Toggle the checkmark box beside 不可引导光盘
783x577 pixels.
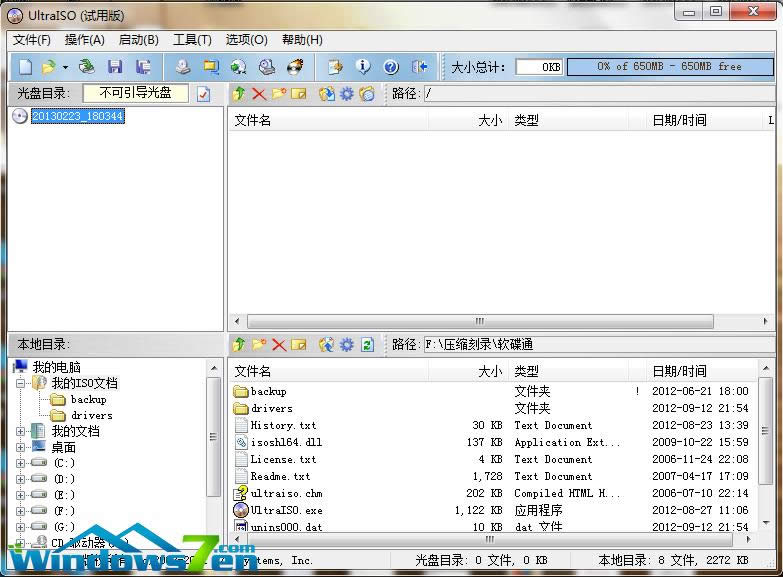(204, 94)
